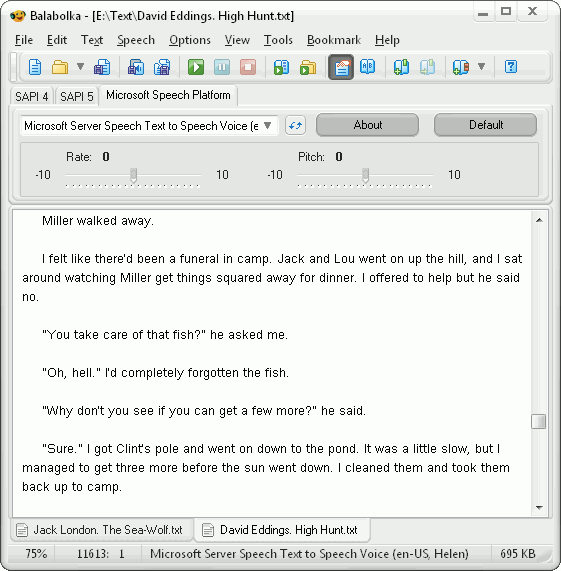Click the voice list refresh arrows icon
Image resolution: width=561 pixels, height=571 pixels.
[295, 126]
